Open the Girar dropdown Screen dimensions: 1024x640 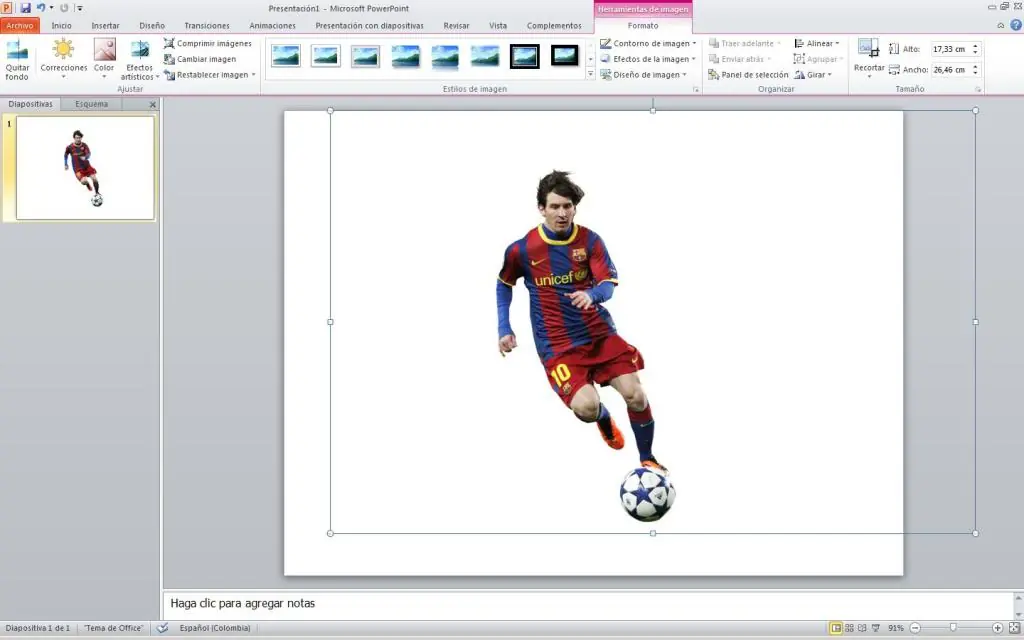[813, 74]
